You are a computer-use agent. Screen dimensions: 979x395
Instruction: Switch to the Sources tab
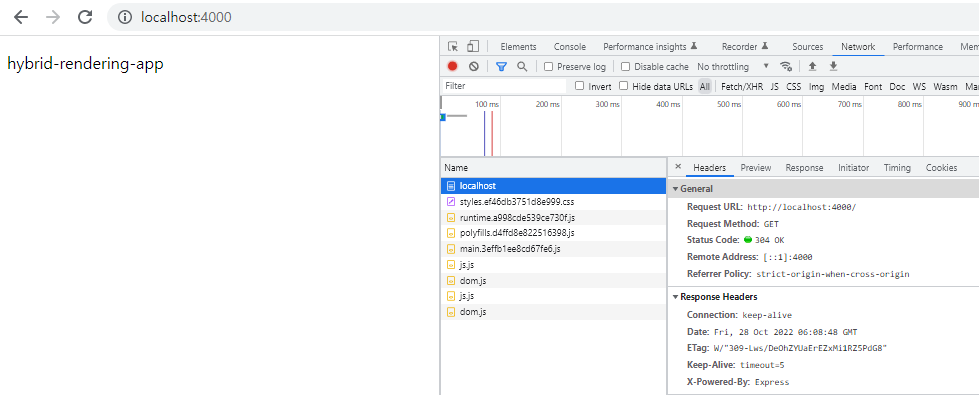[x=808, y=47]
